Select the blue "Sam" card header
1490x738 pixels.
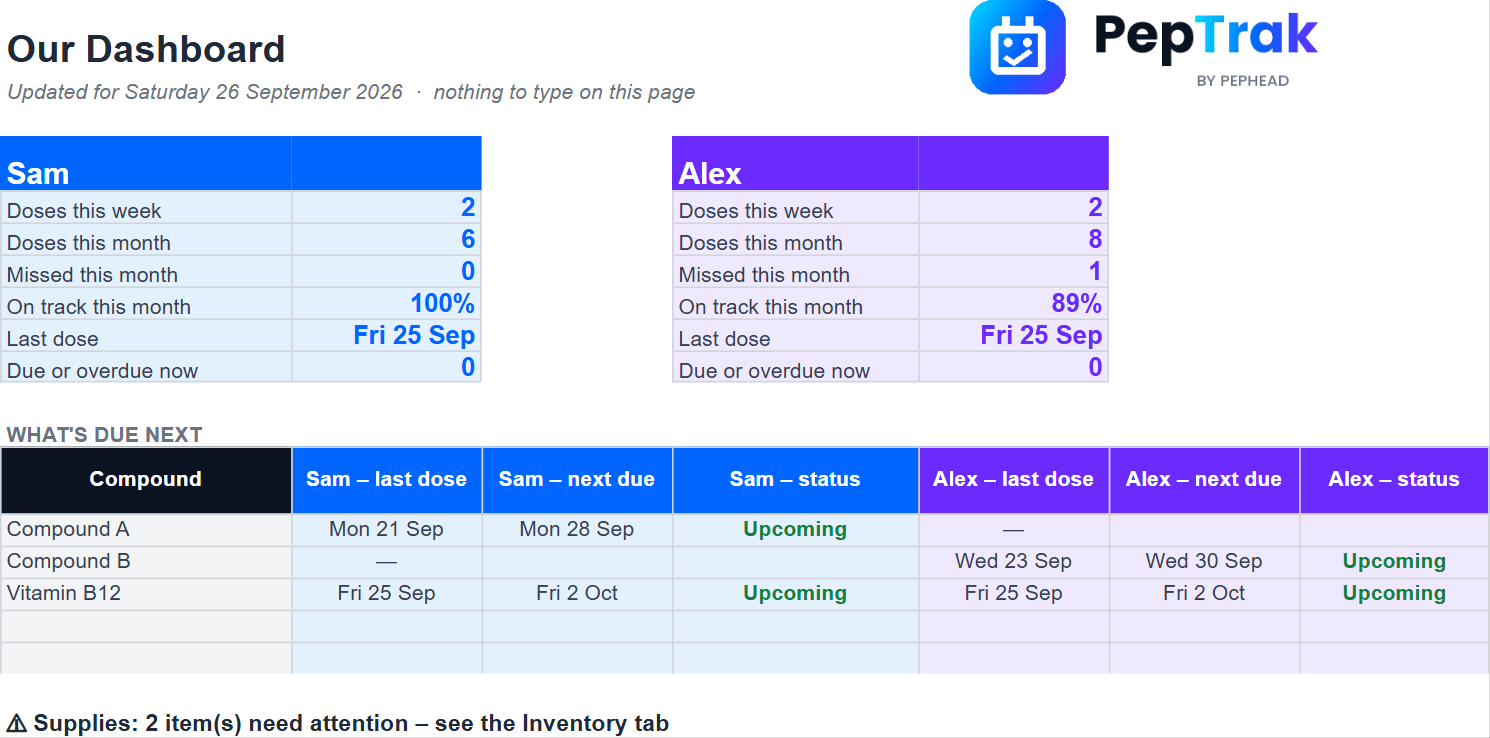241,163
